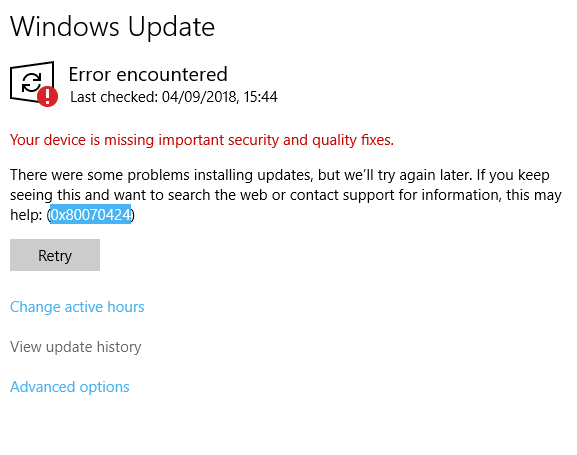Open View update history
This screenshot has width=577, height=455.
coord(75,347)
